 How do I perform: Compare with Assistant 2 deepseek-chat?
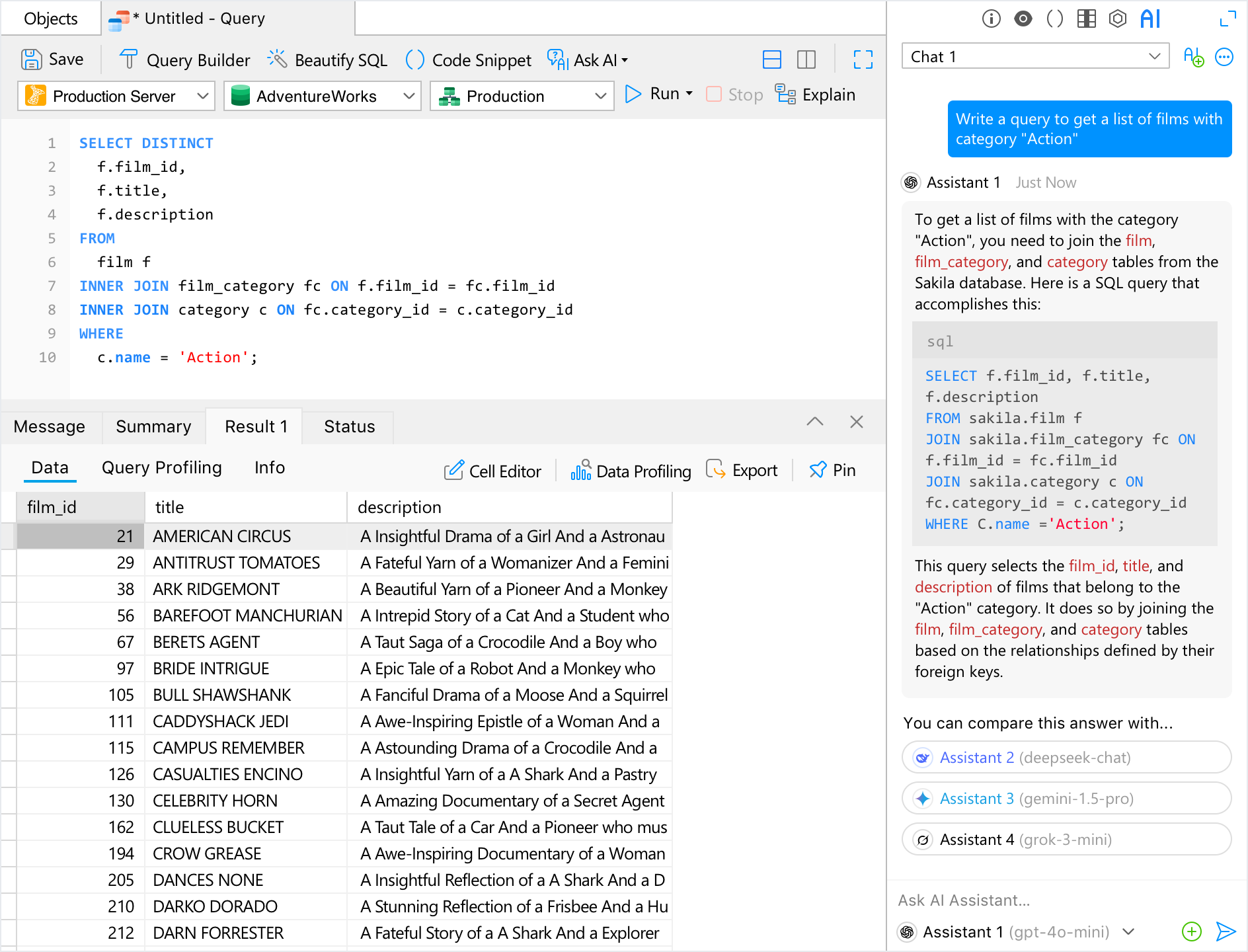click(1066, 758)
